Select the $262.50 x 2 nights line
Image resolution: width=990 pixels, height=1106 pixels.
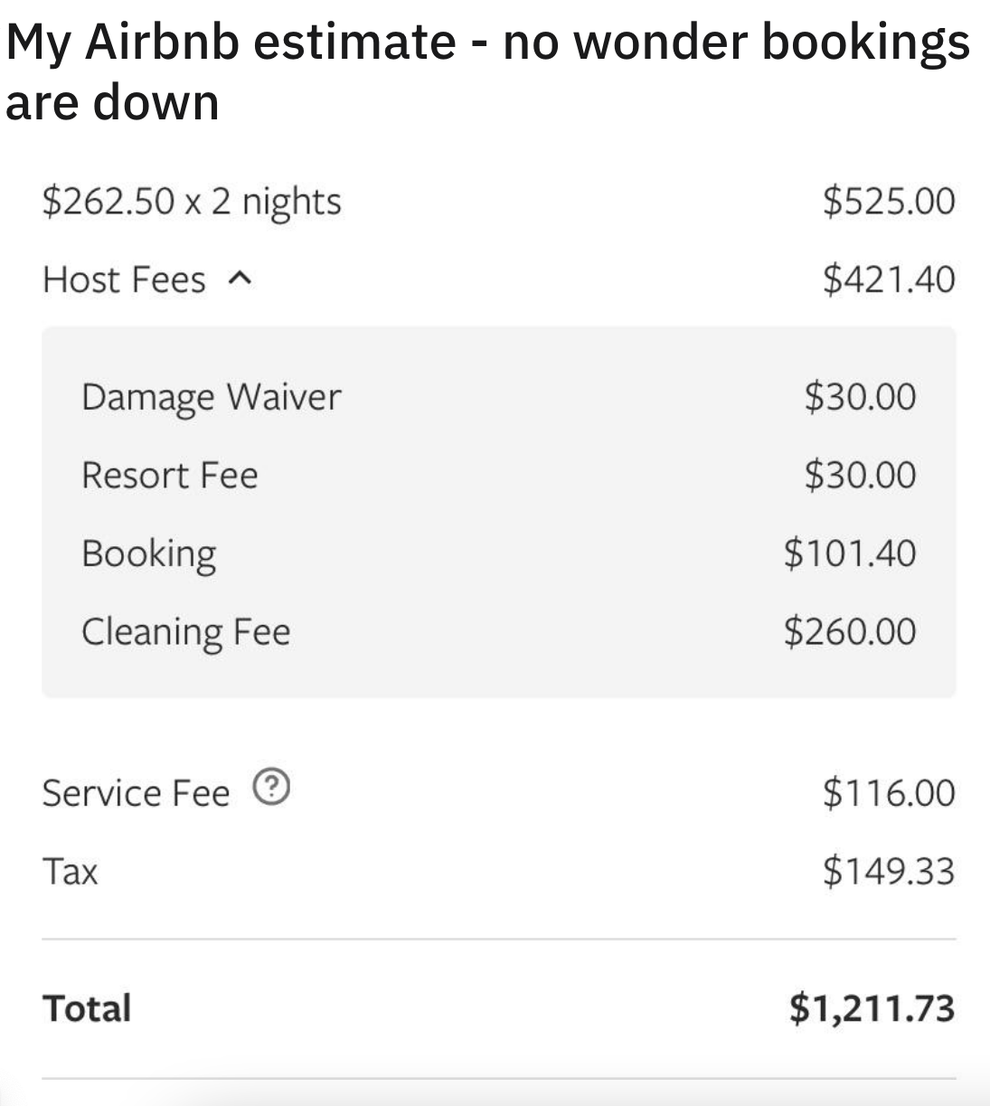click(x=191, y=201)
